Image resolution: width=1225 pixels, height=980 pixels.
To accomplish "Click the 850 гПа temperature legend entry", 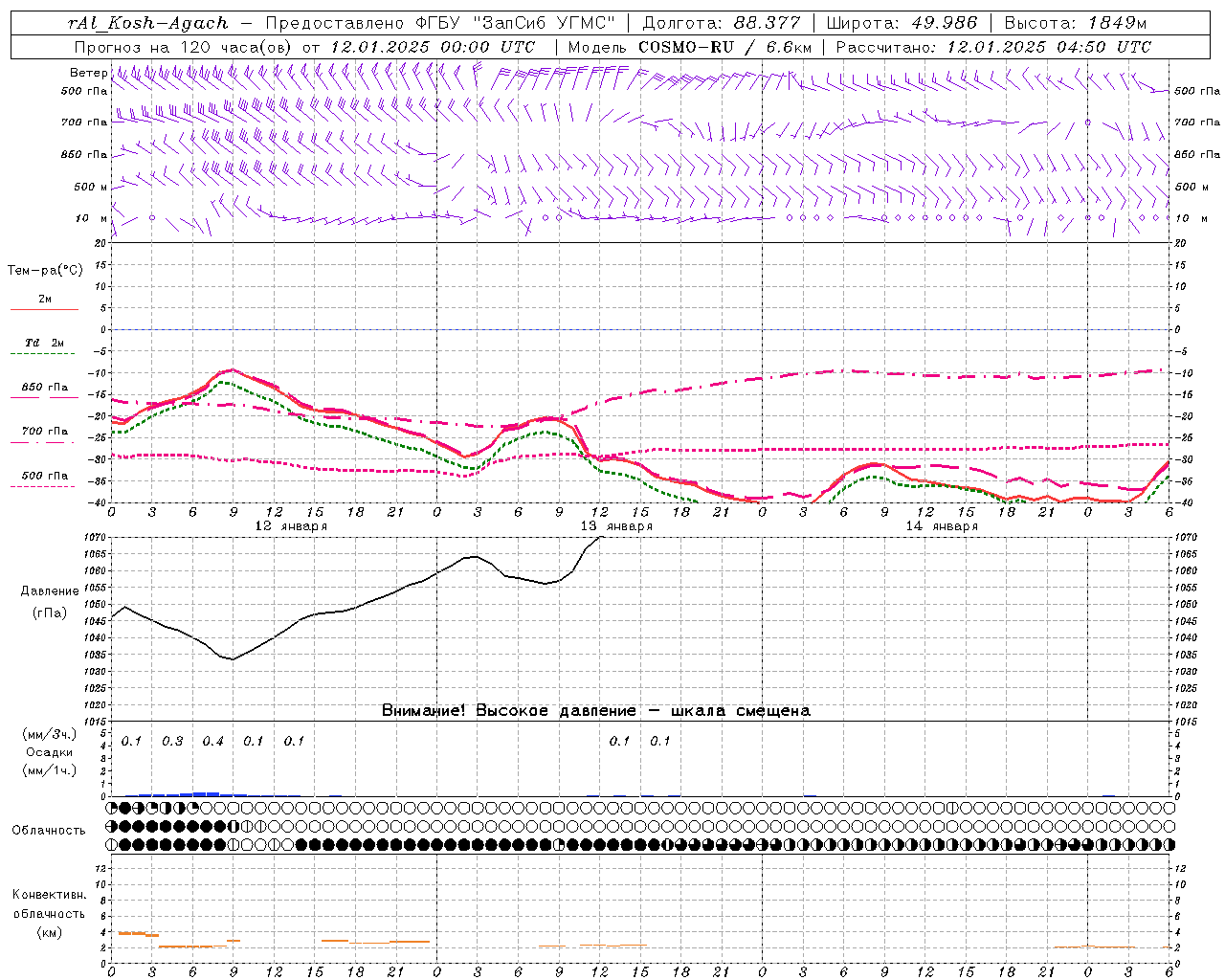I will 44,388.
